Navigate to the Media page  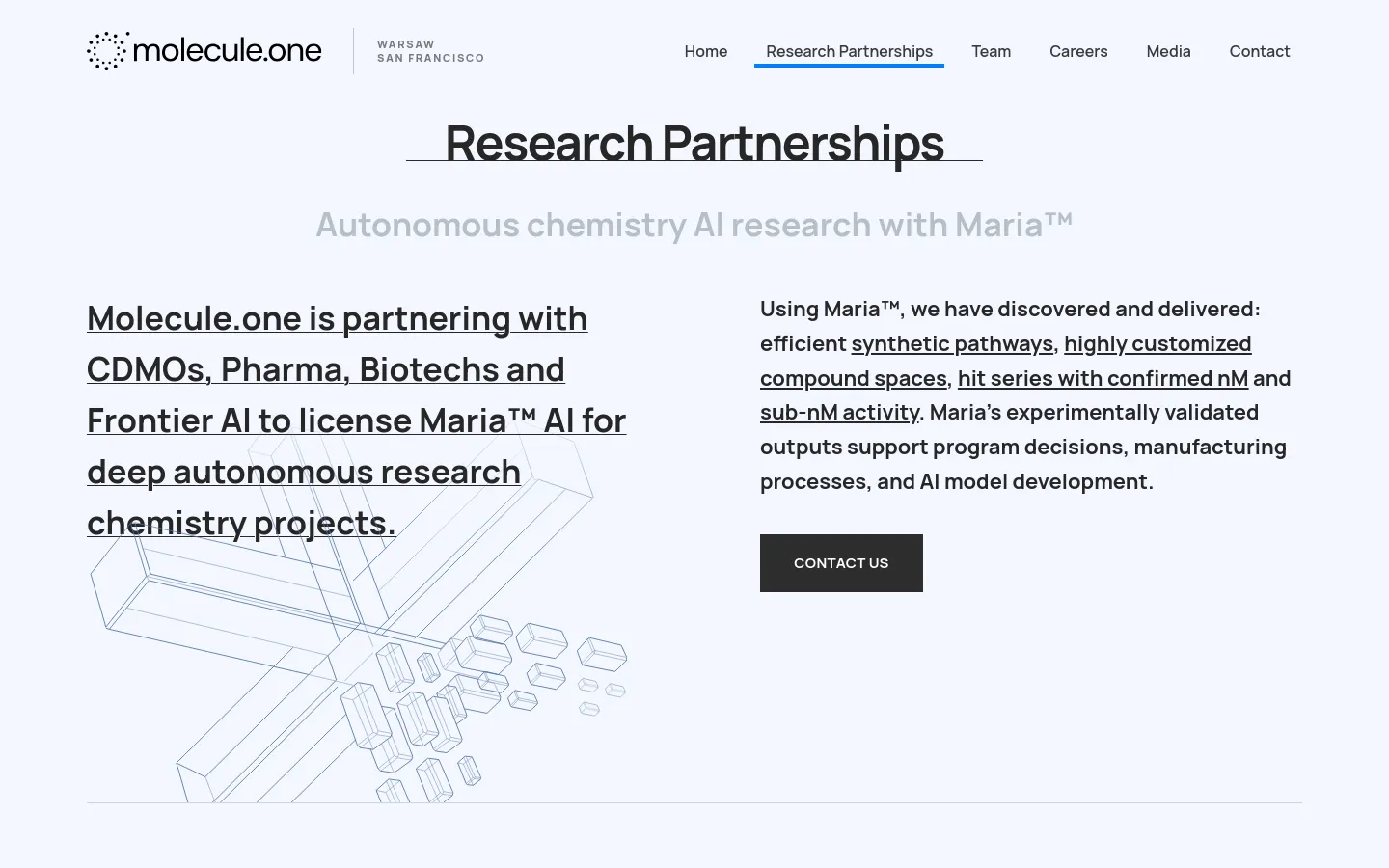[x=1168, y=51]
